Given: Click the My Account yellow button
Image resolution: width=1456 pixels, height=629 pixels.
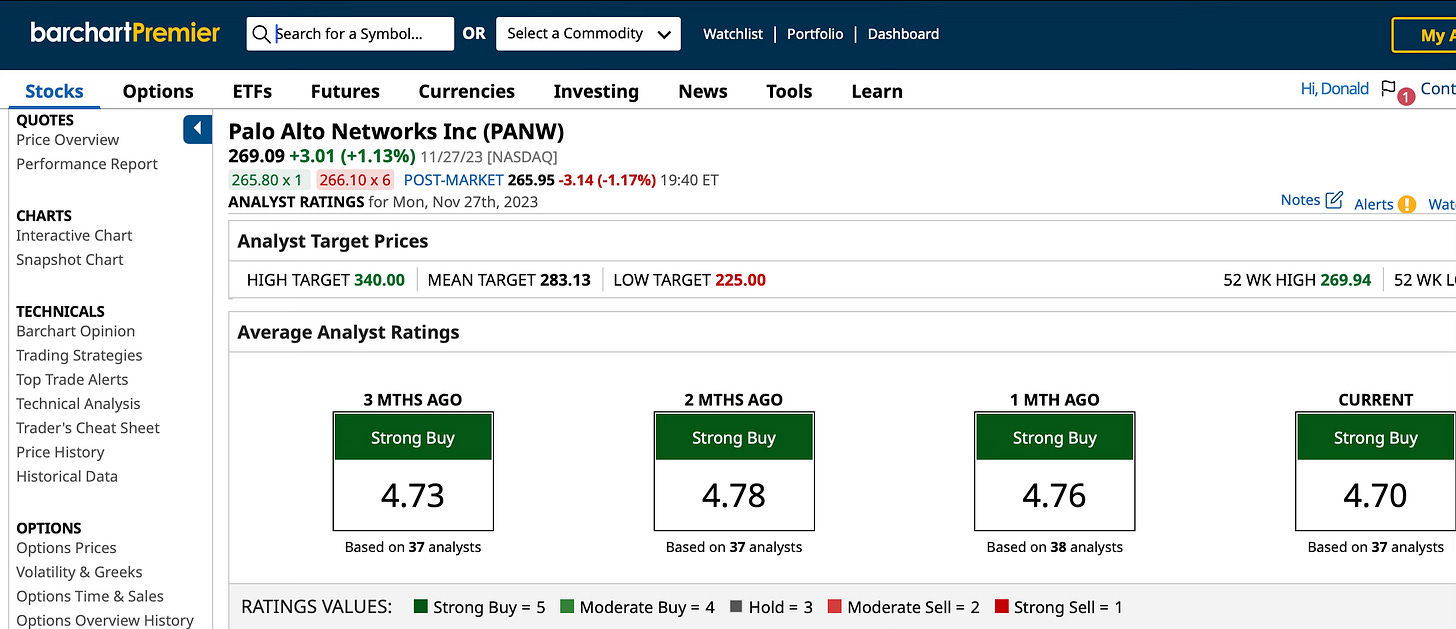Looking at the screenshot, I should coord(1424,35).
